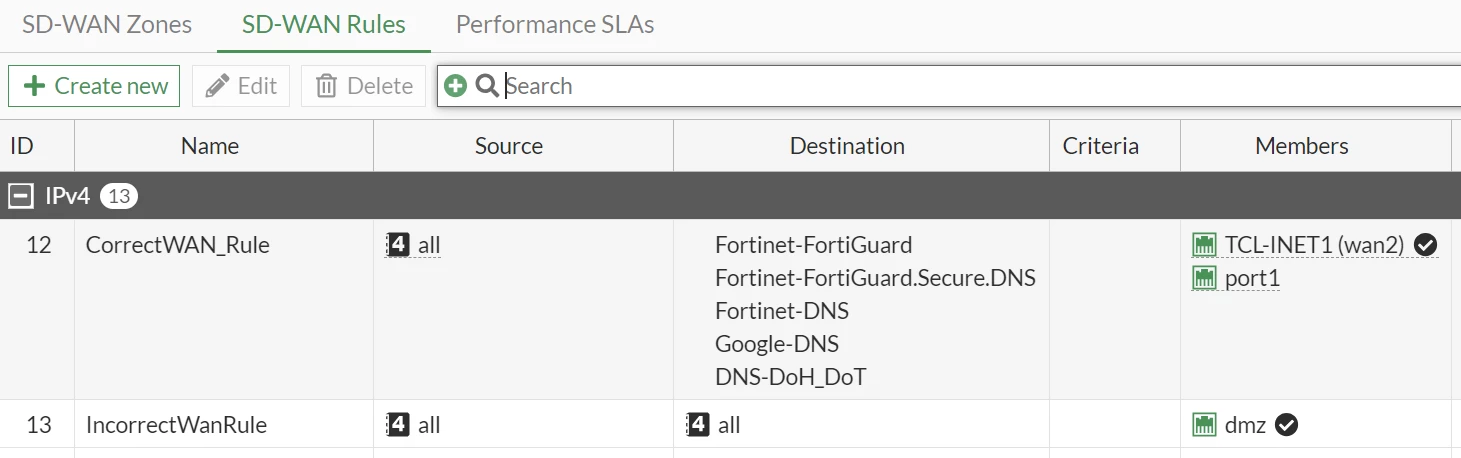This screenshot has height=458, width=1461.
Task: Click the dmz interface icon
Action: tap(1204, 425)
